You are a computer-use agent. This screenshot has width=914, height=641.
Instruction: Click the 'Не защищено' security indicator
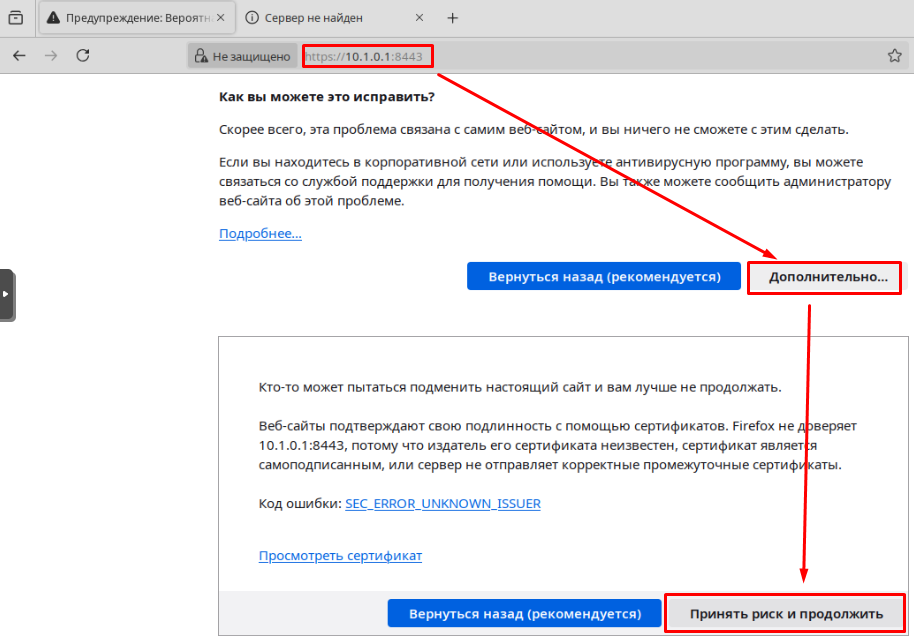coord(243,57)
